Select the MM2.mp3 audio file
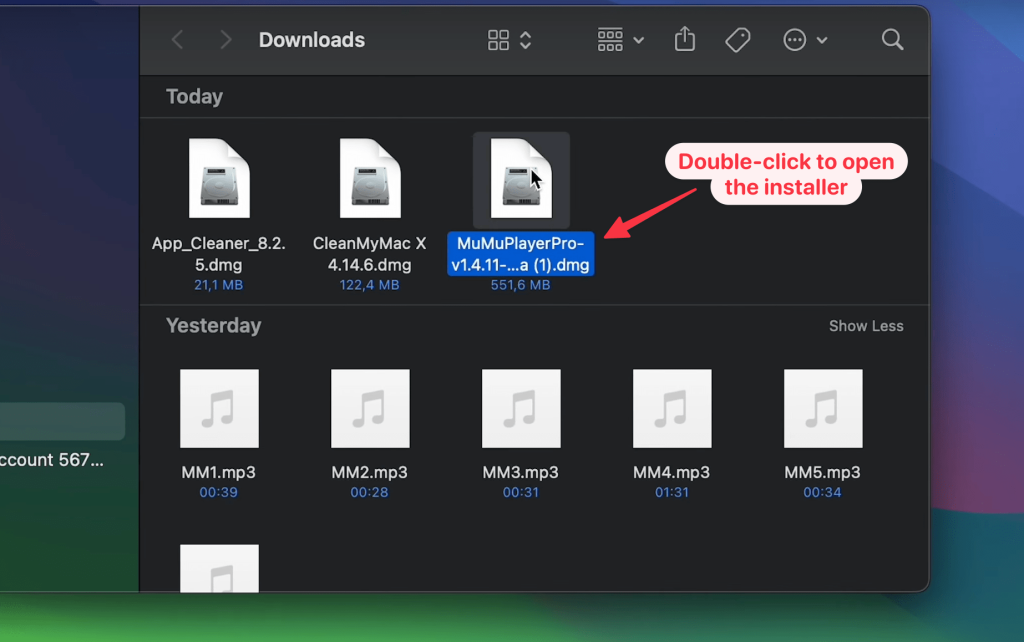This screenshot has width=1024, height=642. (370, 408)
